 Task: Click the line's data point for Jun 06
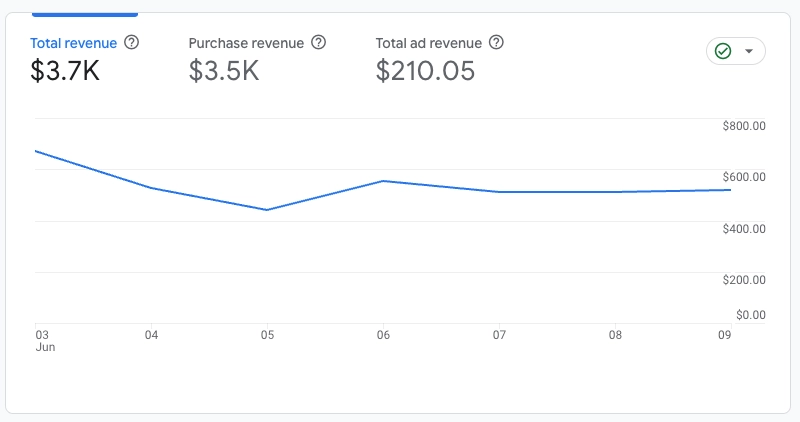(383, 181)
